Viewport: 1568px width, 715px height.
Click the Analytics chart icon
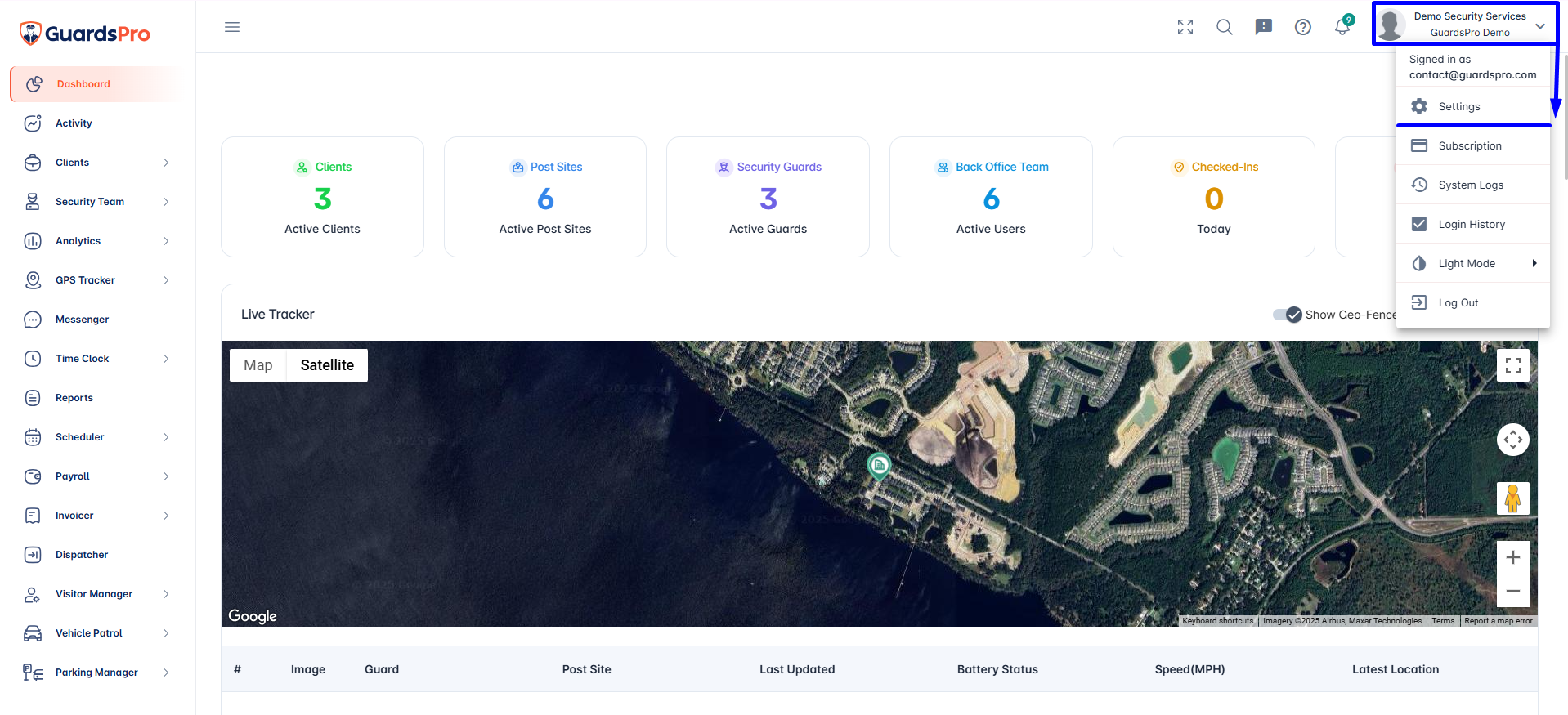coord(33,241)
